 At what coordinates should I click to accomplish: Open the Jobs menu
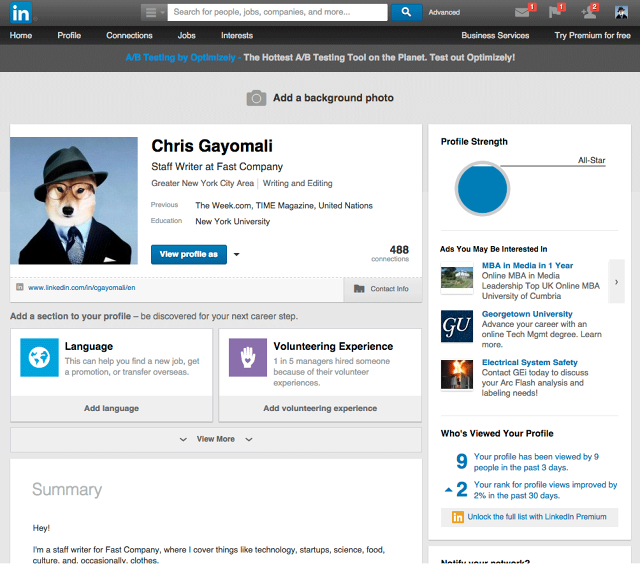click(187, 36)
